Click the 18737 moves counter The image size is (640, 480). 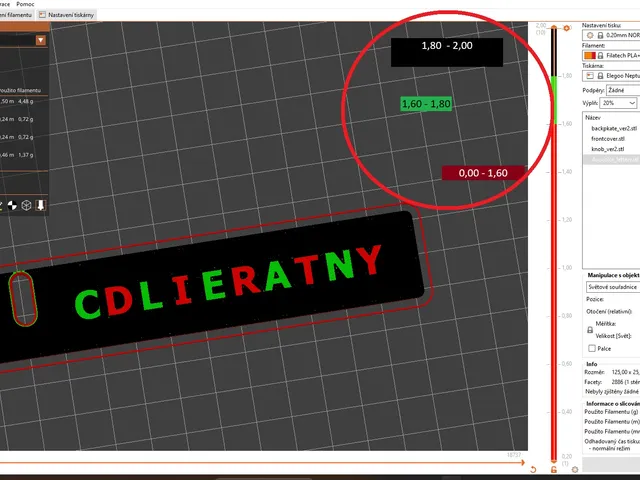[514, 455]
